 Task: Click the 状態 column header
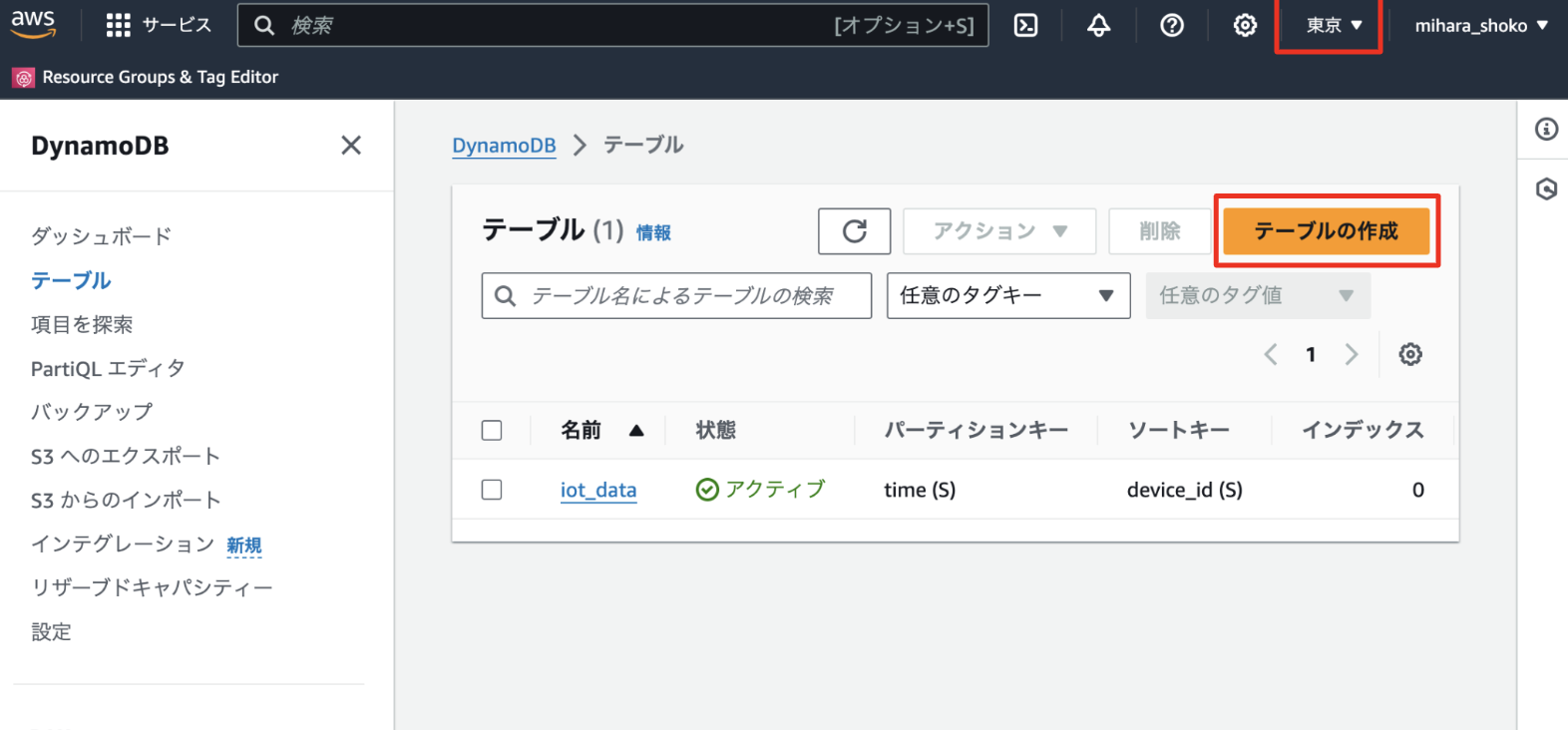(x=715, y=430)
